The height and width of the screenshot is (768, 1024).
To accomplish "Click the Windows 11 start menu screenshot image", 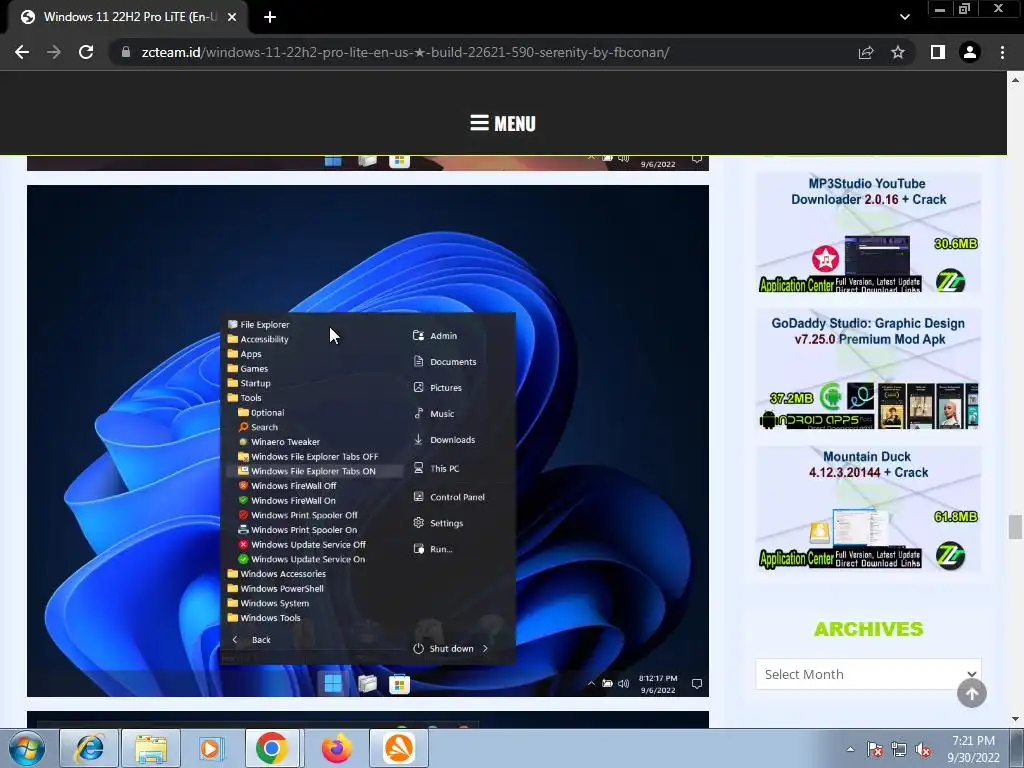I will tap(368, 441).
